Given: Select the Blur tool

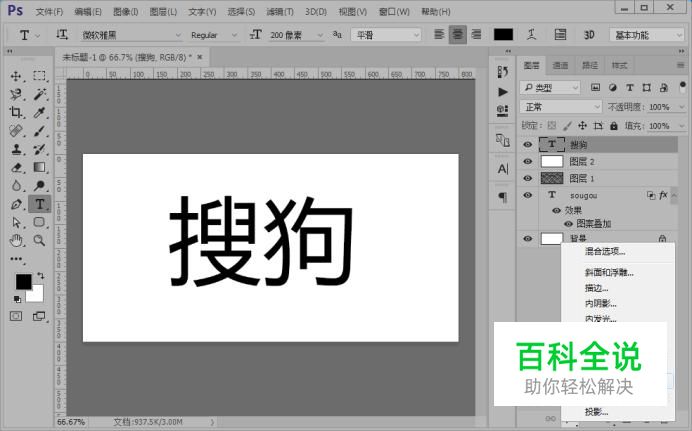Looking at the screenshot, I should coord(16,186).
